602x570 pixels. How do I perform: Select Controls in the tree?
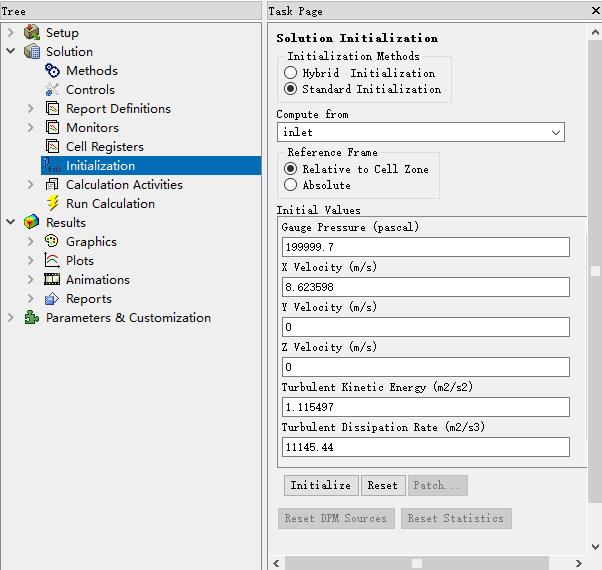pos(90,89)
